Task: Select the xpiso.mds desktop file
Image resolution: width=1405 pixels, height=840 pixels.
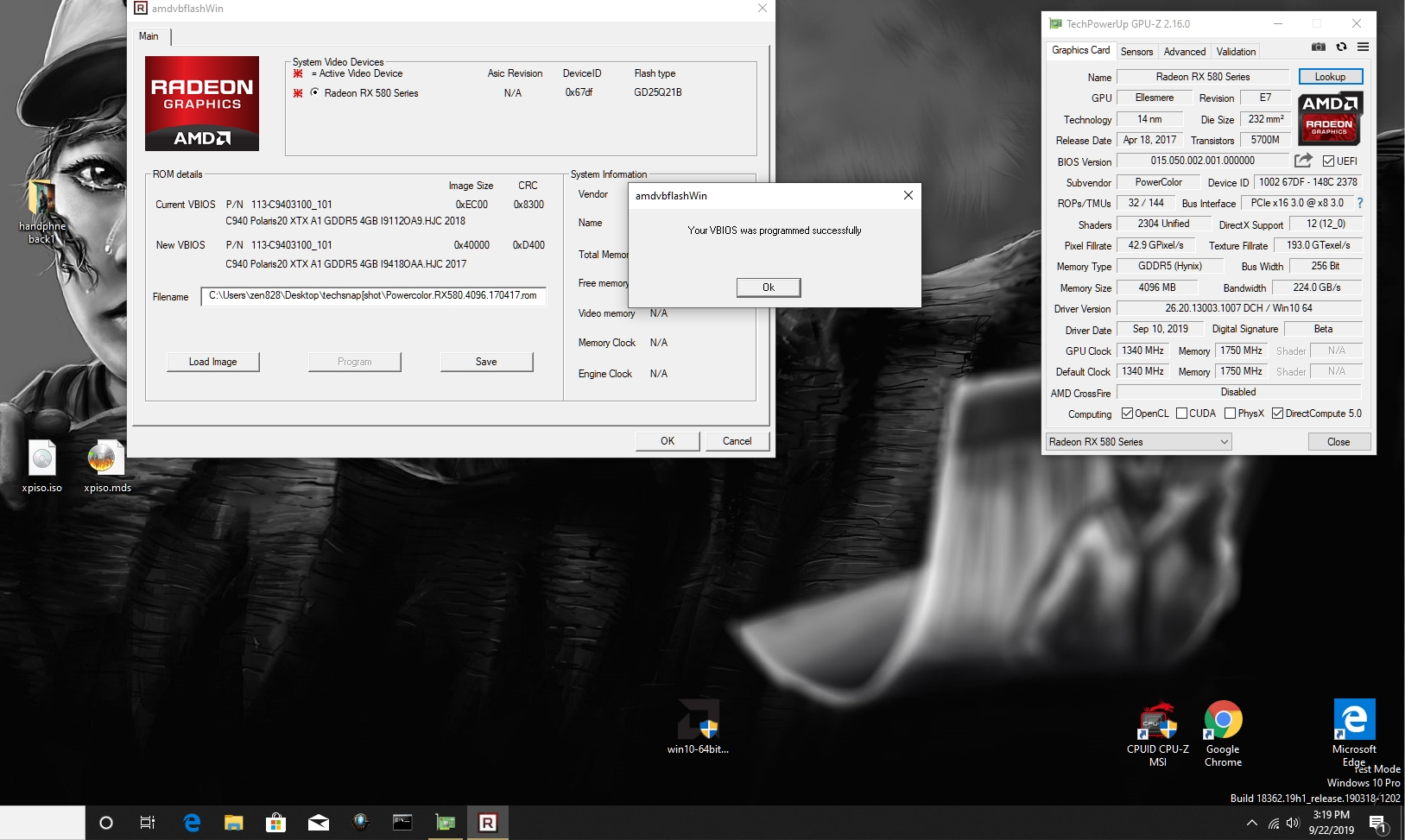Action: [x=107, y=466]
